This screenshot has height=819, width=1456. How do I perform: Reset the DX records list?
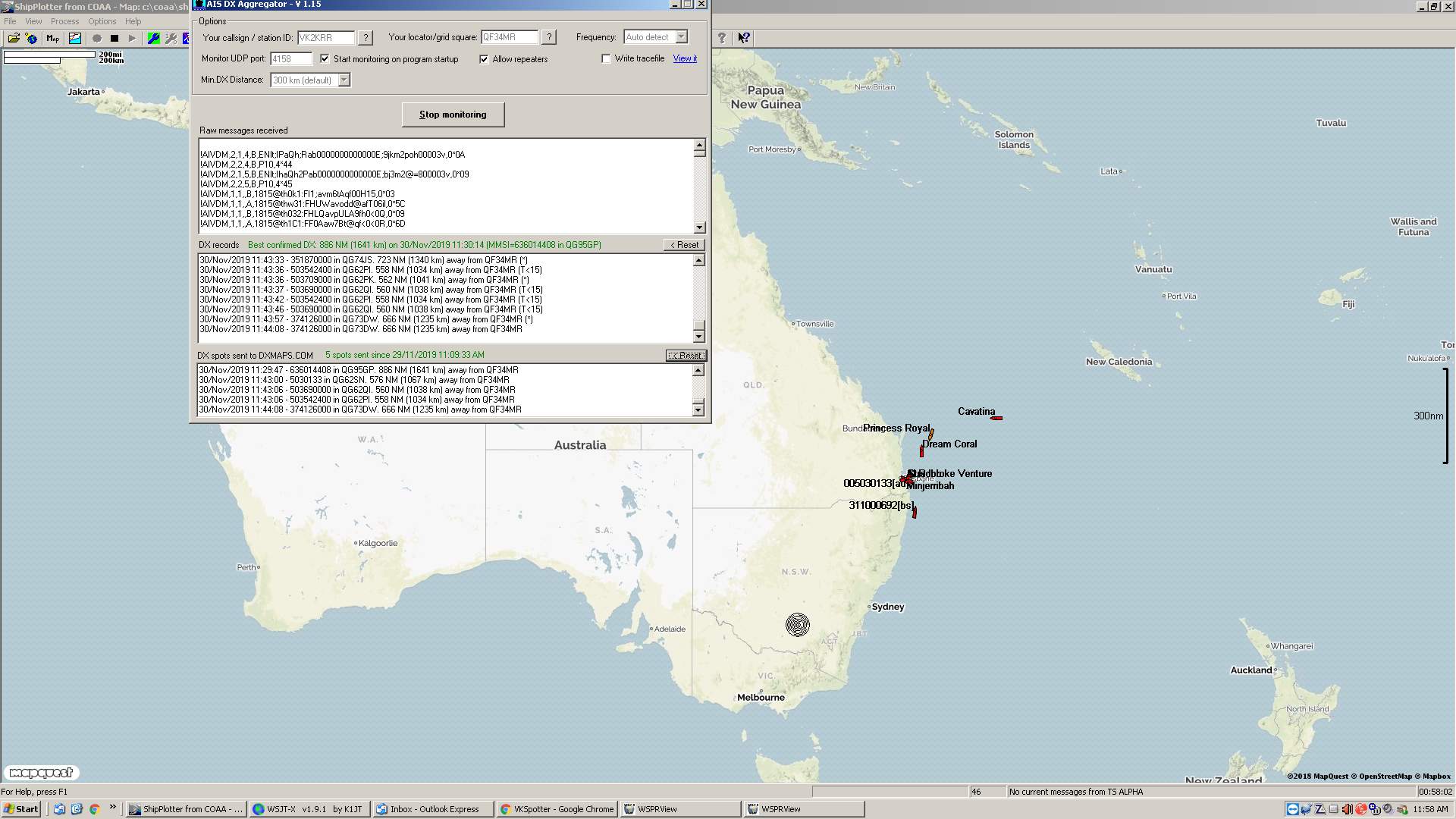[684, 245]
